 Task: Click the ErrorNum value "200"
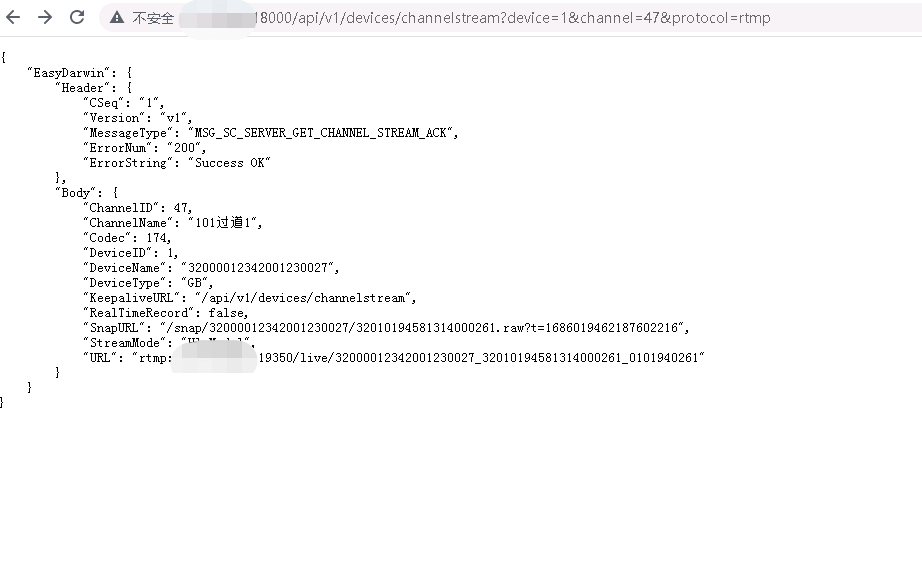[x=184, y=148]
